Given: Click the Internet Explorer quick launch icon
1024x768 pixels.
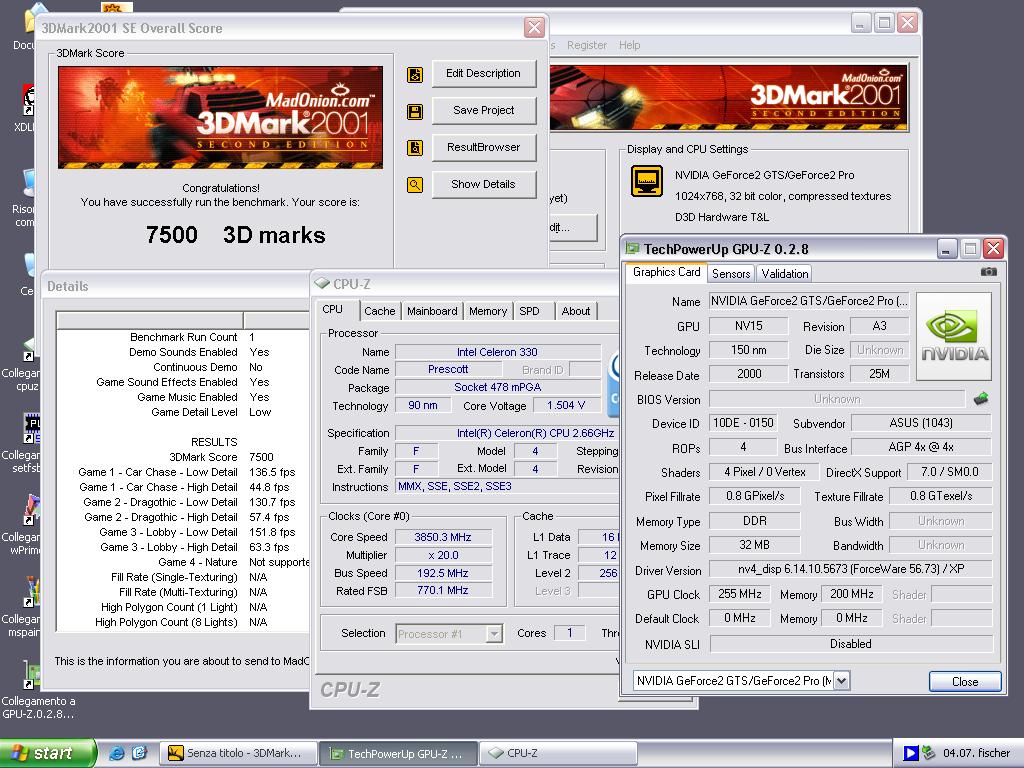Looking at the screenshot, I should click(116, 753).
